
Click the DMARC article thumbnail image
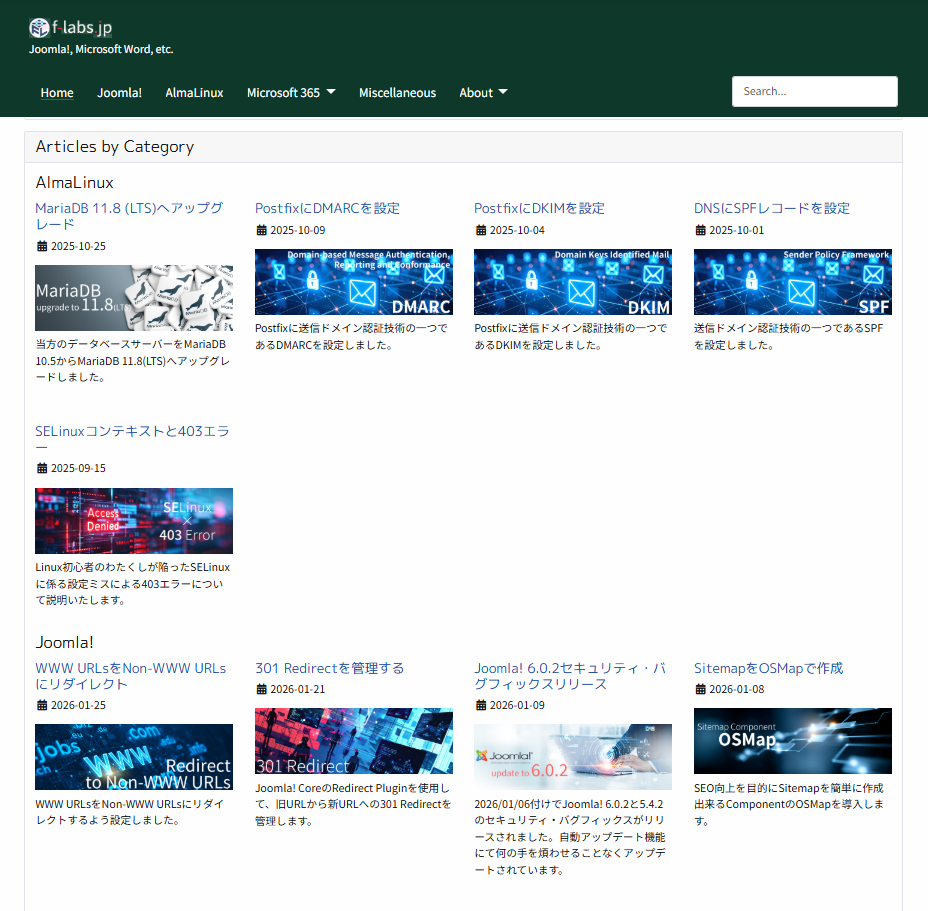pyautogui.click(x=353, y=281)
